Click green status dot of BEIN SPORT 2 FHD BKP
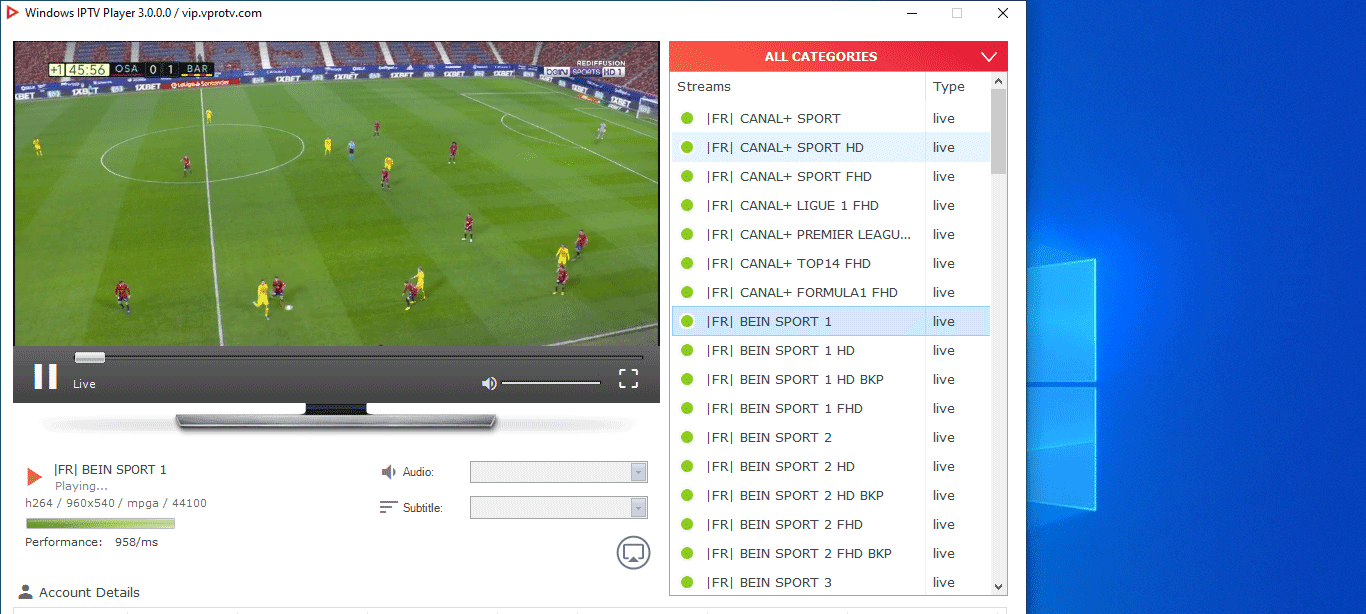Screen dimensions: 1366x614 pos(687,553)
